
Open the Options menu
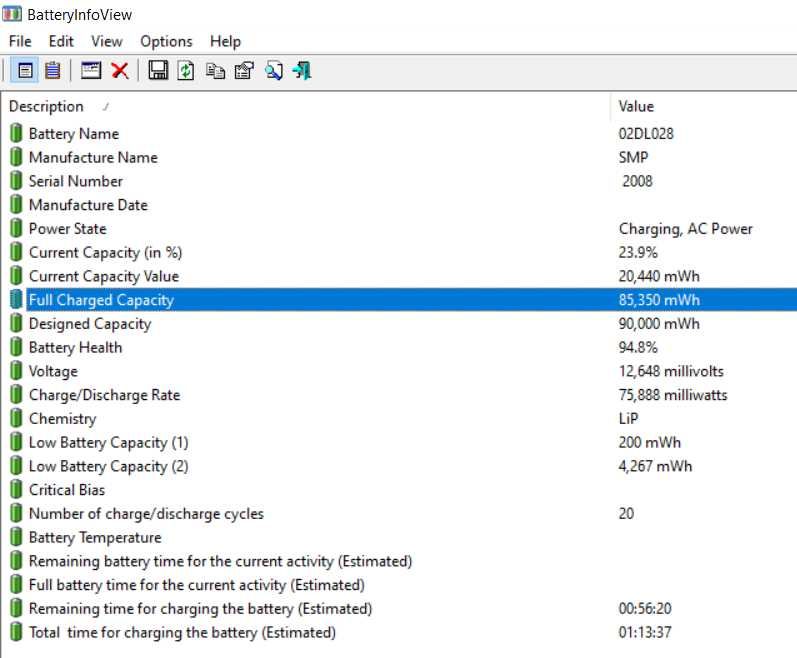(x=166, y=41)
